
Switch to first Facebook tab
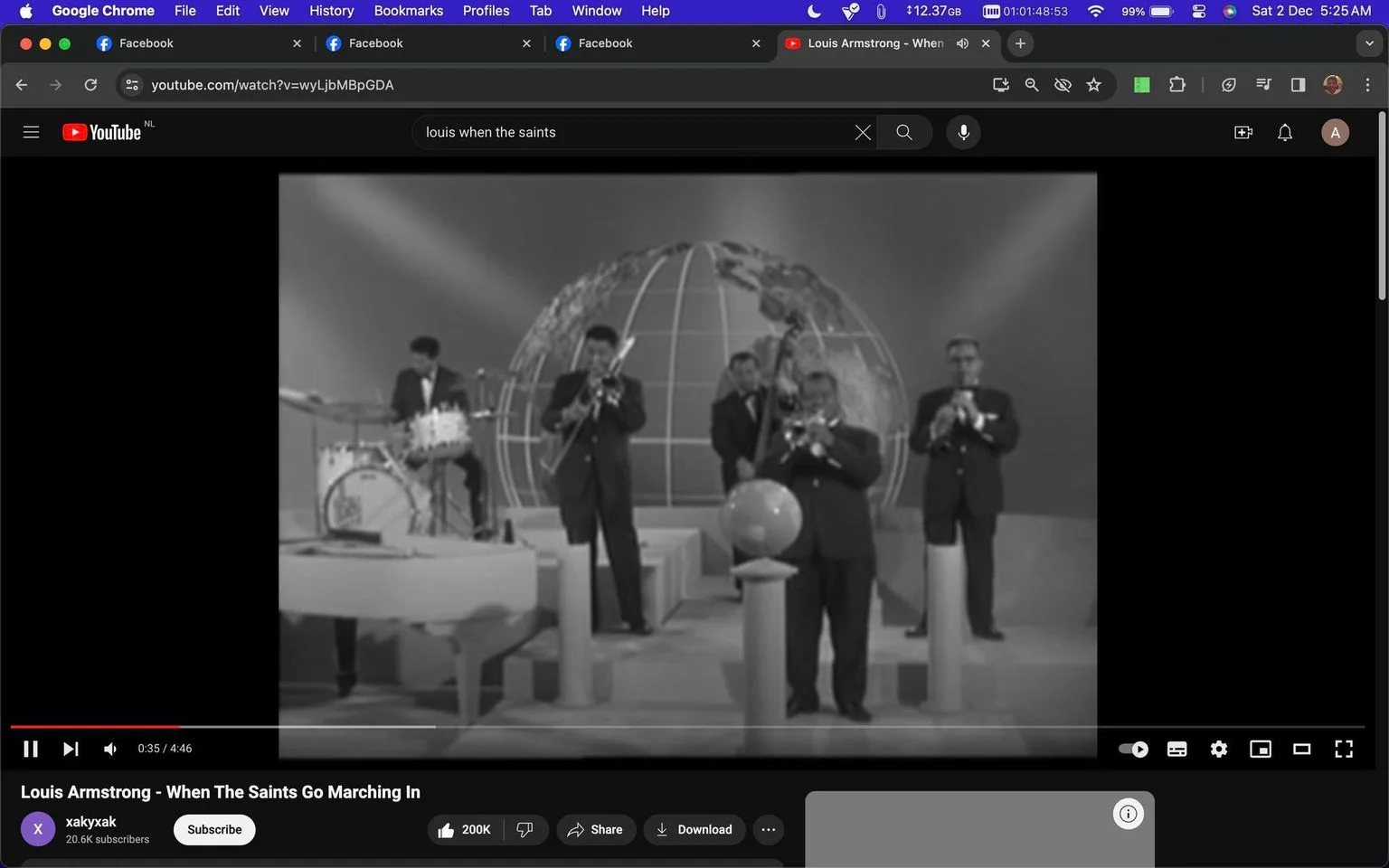(x=199, y=43)
